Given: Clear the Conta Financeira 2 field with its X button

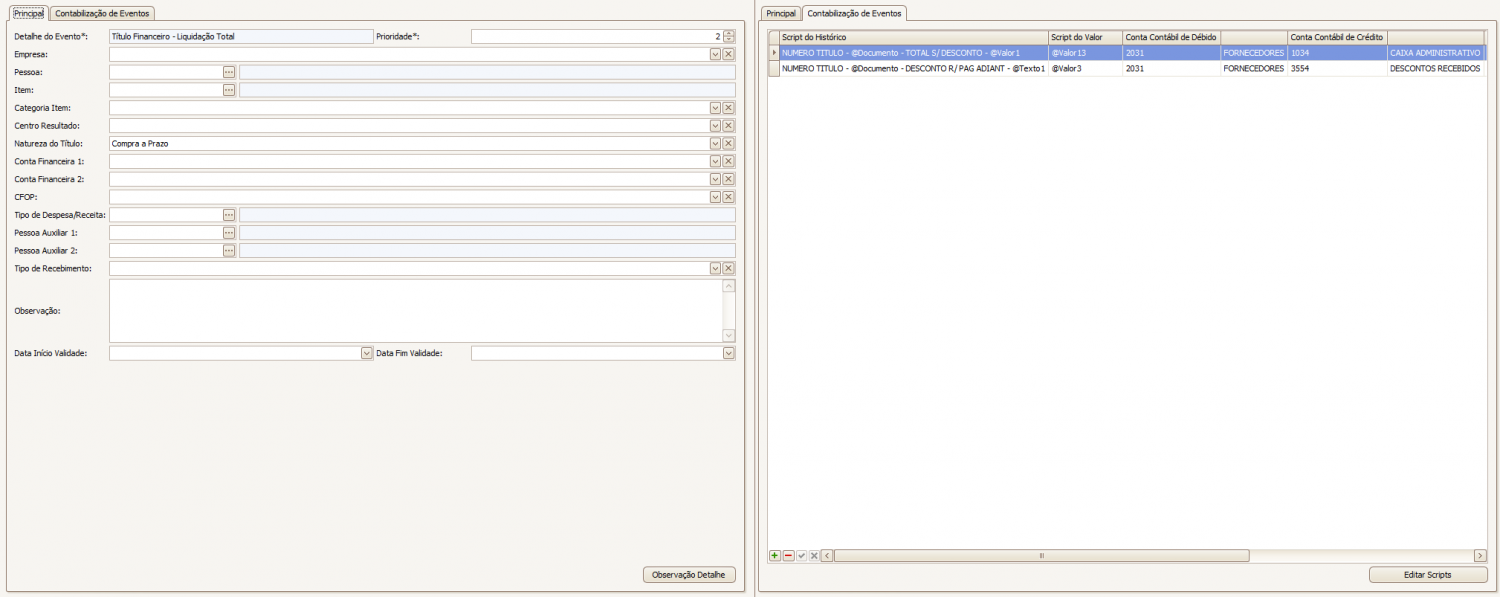Looking at the screenshot, I should coord(729,179).
